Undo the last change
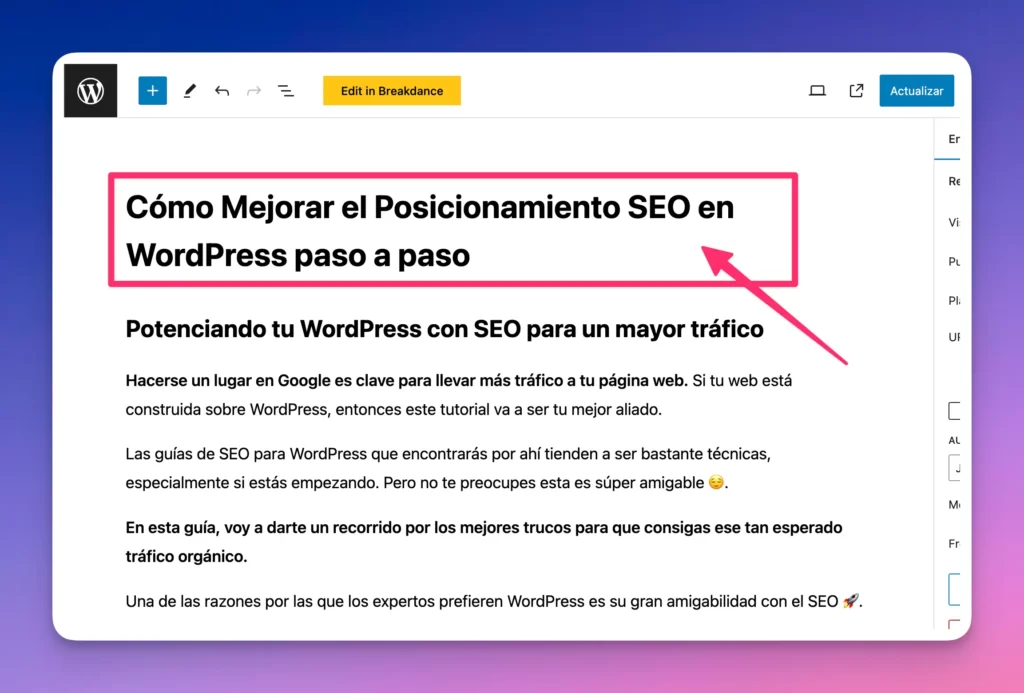The image size is (1024, 693). pyautogui.click(x=221, y=90)
